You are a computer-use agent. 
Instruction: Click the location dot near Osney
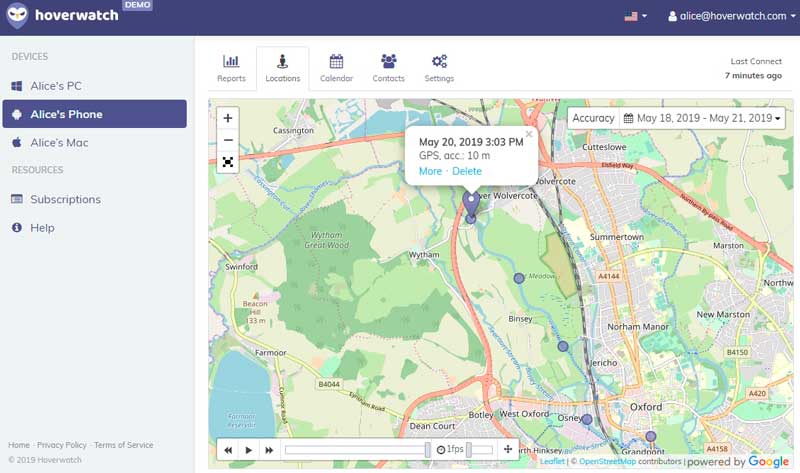[x=587, y=419]
